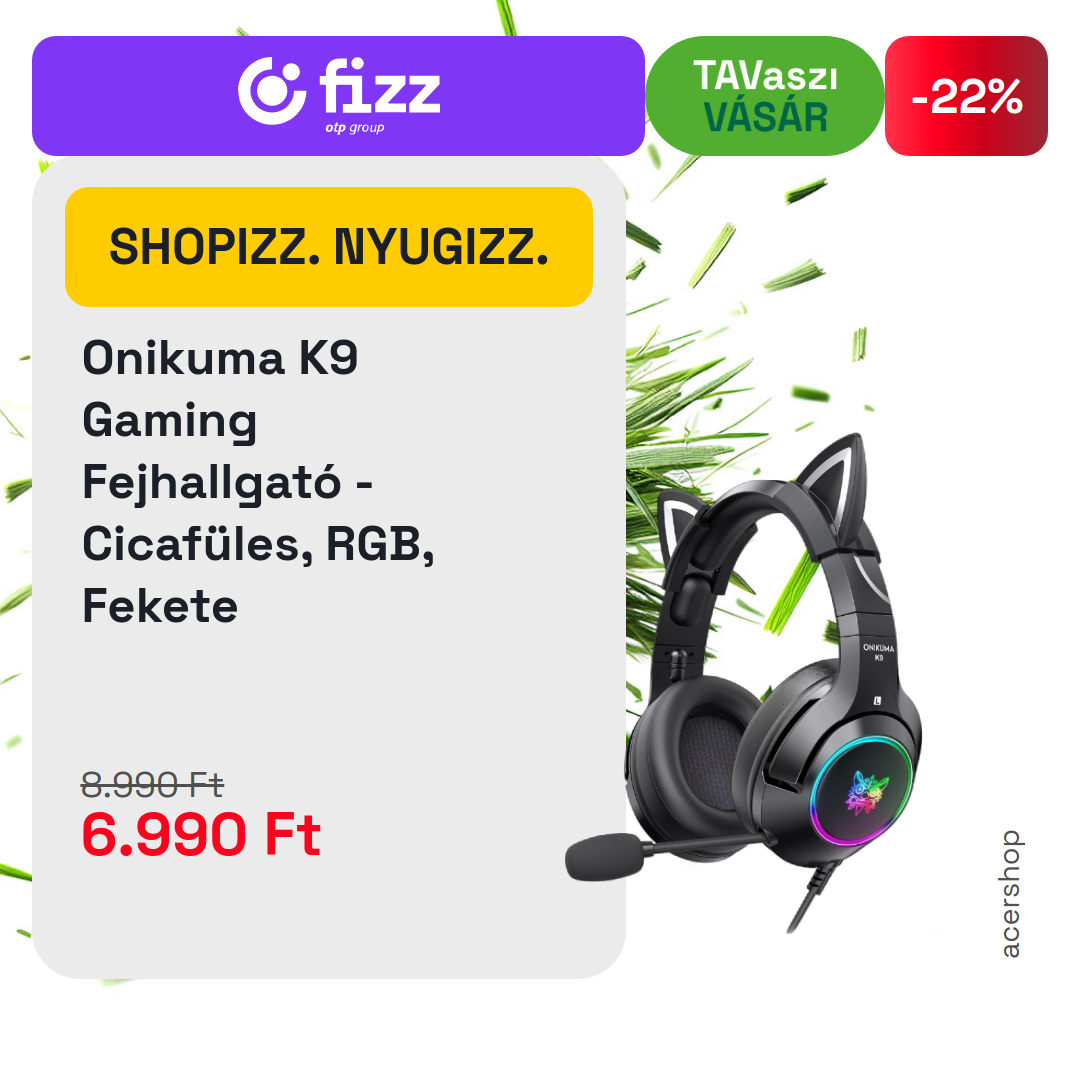Click the RGB light ring on earcup
Viewport: 1080px width, 1080px height.
861,790
